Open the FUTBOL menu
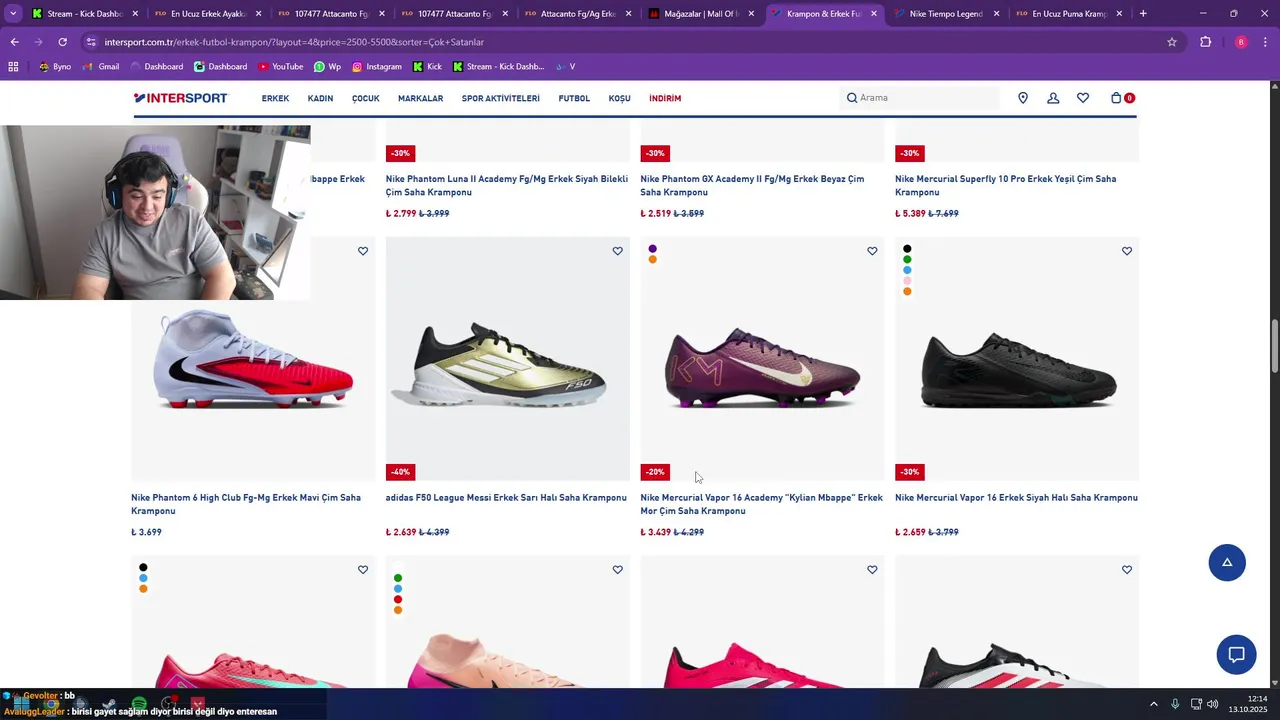The height and width of the screenshot is (720, 1280). pos(574,99)
